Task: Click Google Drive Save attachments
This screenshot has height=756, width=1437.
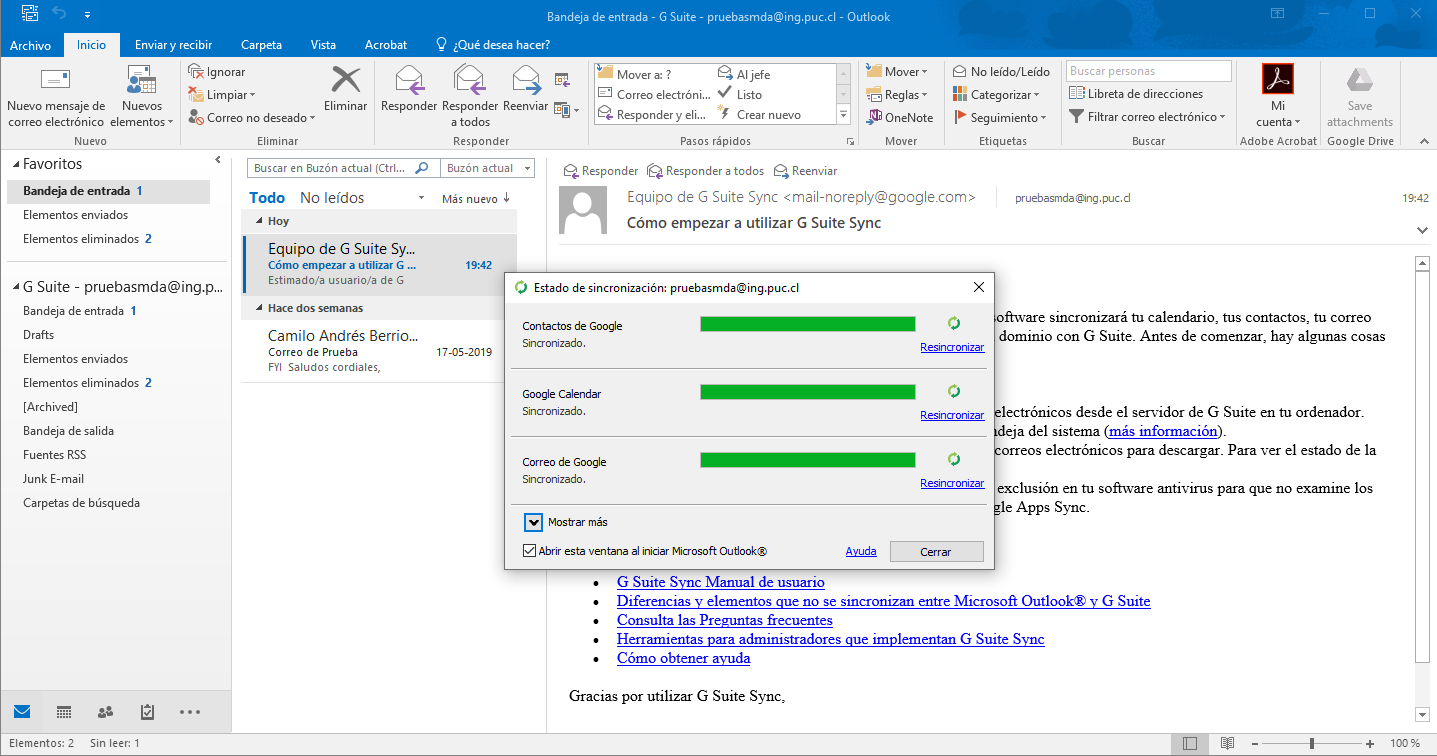Action: (x=1359, y=96)
